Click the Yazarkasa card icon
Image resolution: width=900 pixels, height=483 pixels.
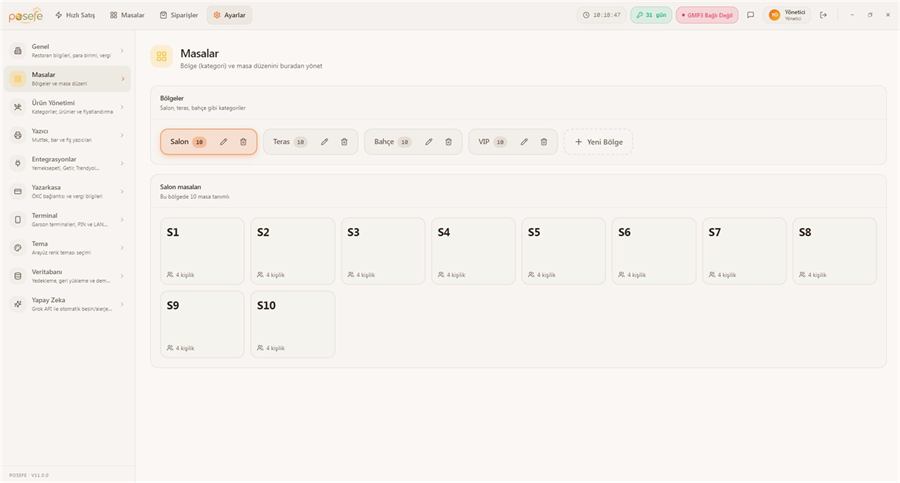coord(18,191)
